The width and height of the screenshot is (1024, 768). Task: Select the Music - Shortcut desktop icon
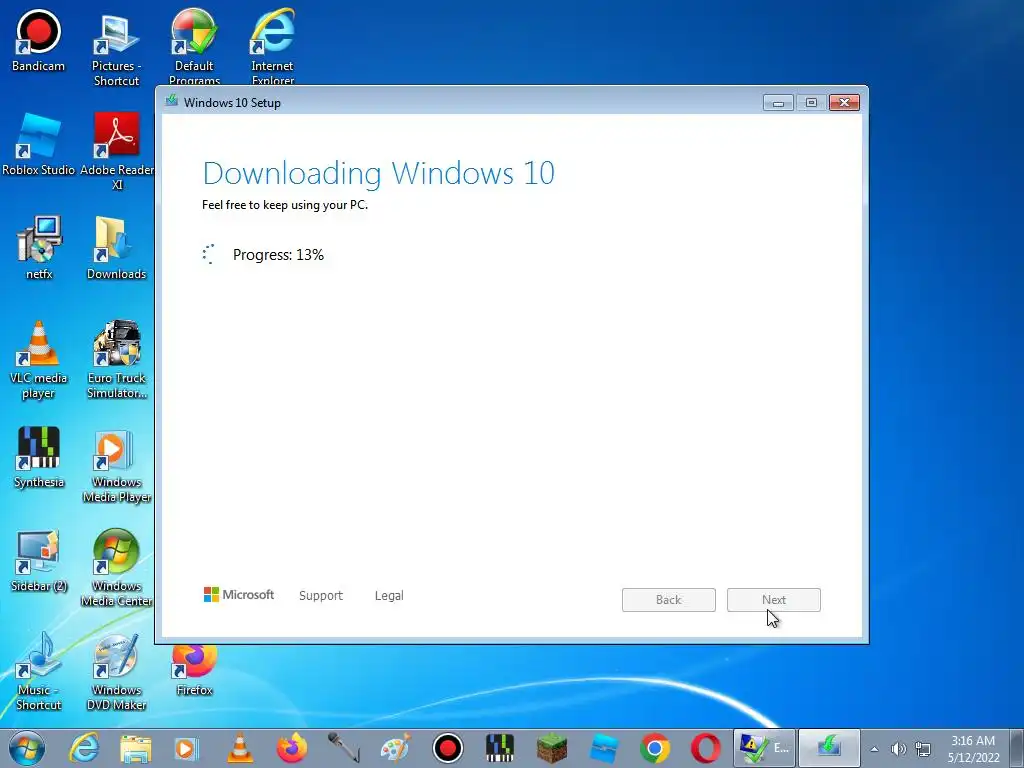pos(39,671)
